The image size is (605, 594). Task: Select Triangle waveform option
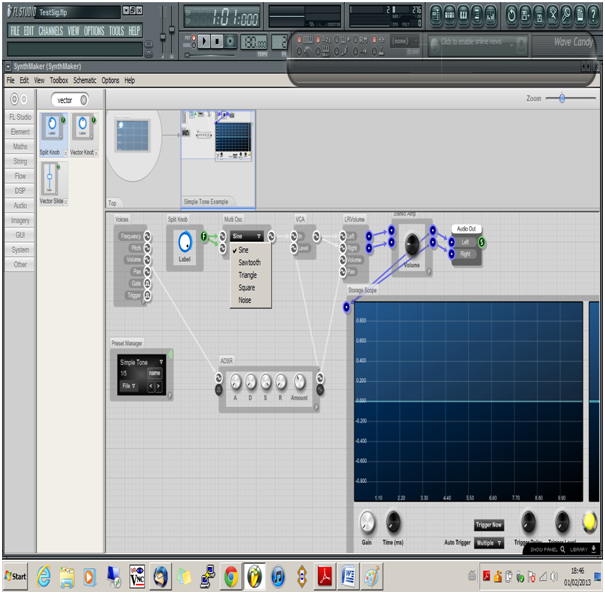click(x=248, y=275)
